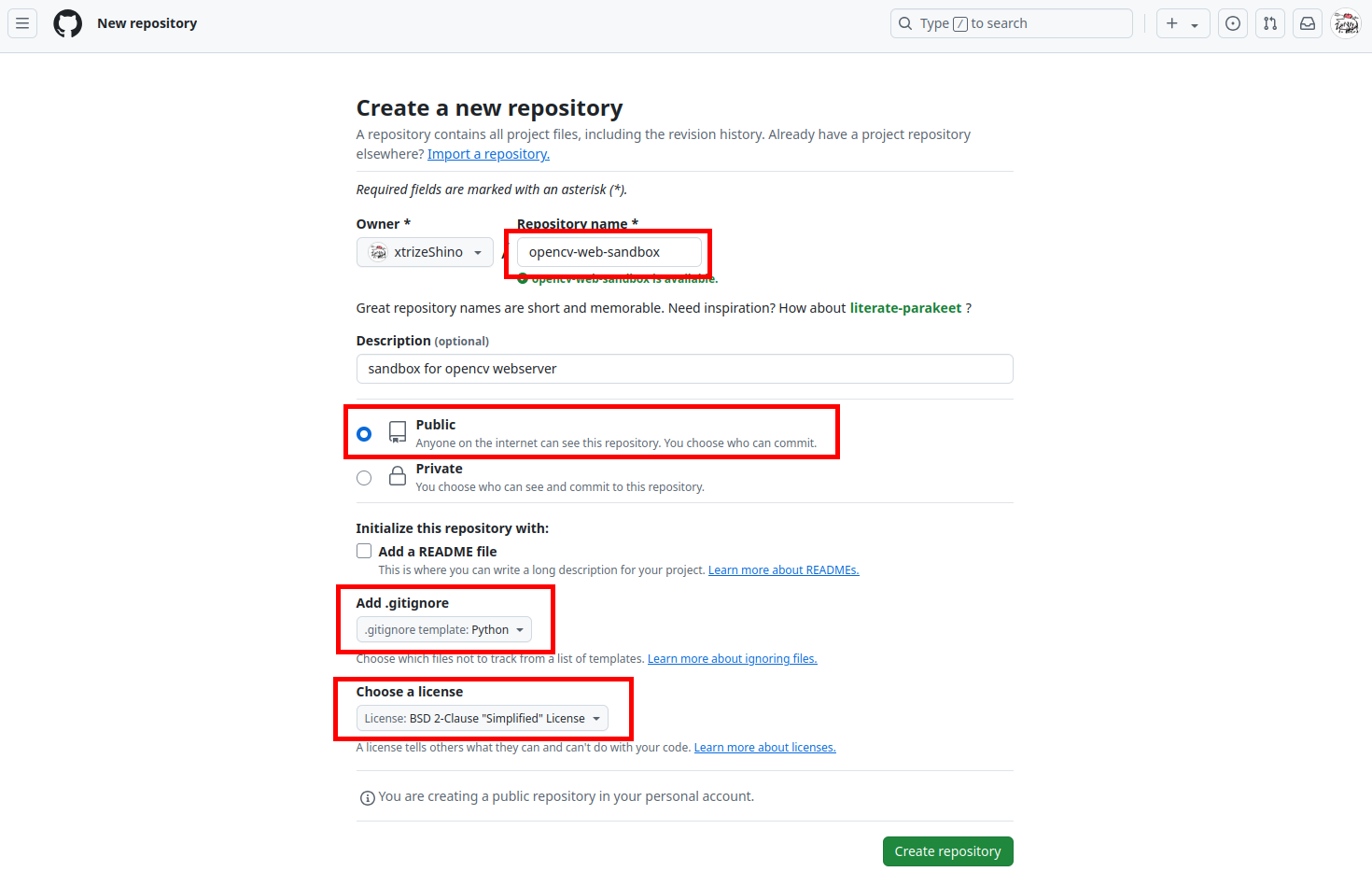
Task: Open pull requests from the toolbar icon
Action: 1269,22
